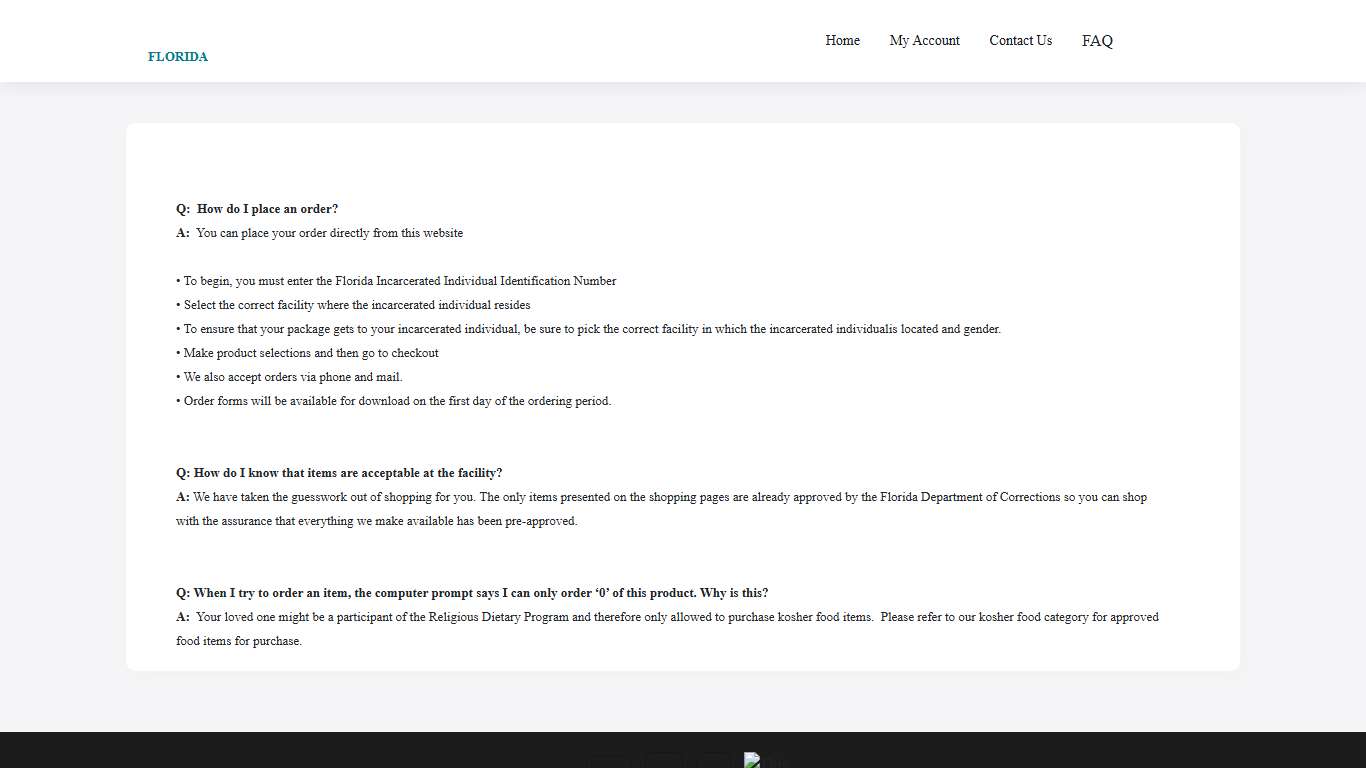Click the 'Order forms will be available' bullet
The width and height of the screenshot is (1366, 768).
click(x=393, y=401)
